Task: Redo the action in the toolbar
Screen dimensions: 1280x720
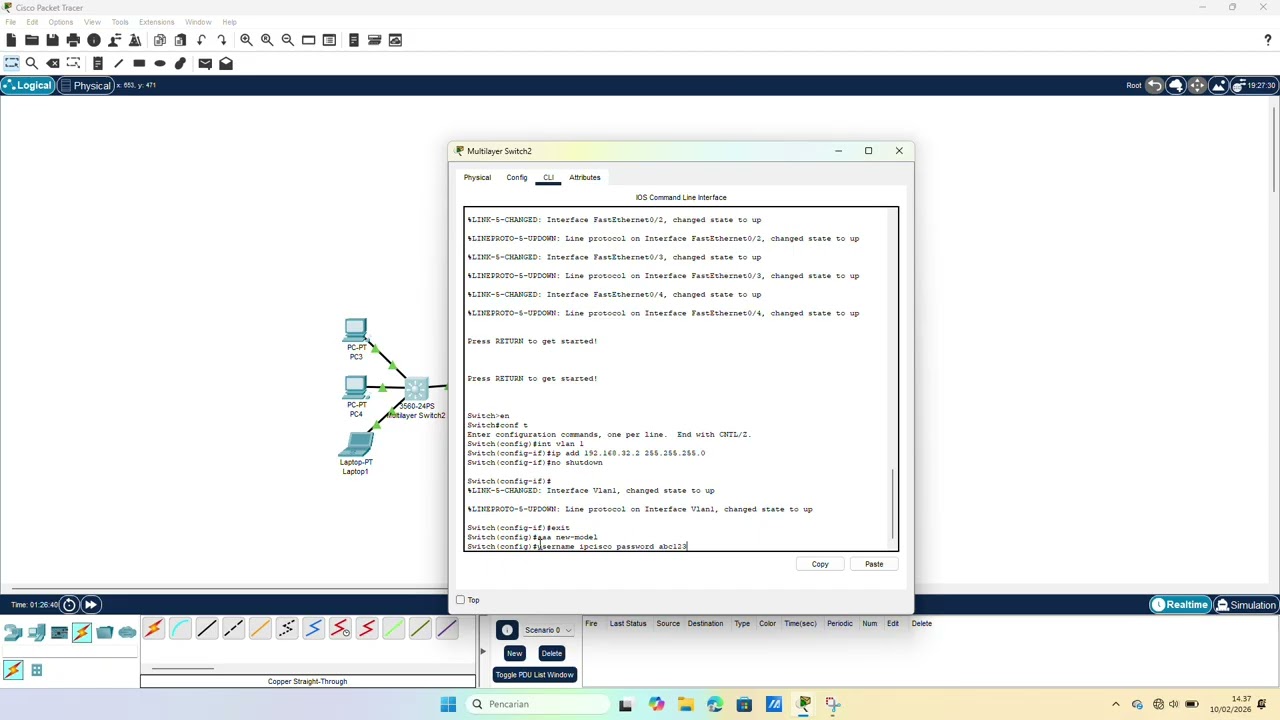Action: click(222, 40)
